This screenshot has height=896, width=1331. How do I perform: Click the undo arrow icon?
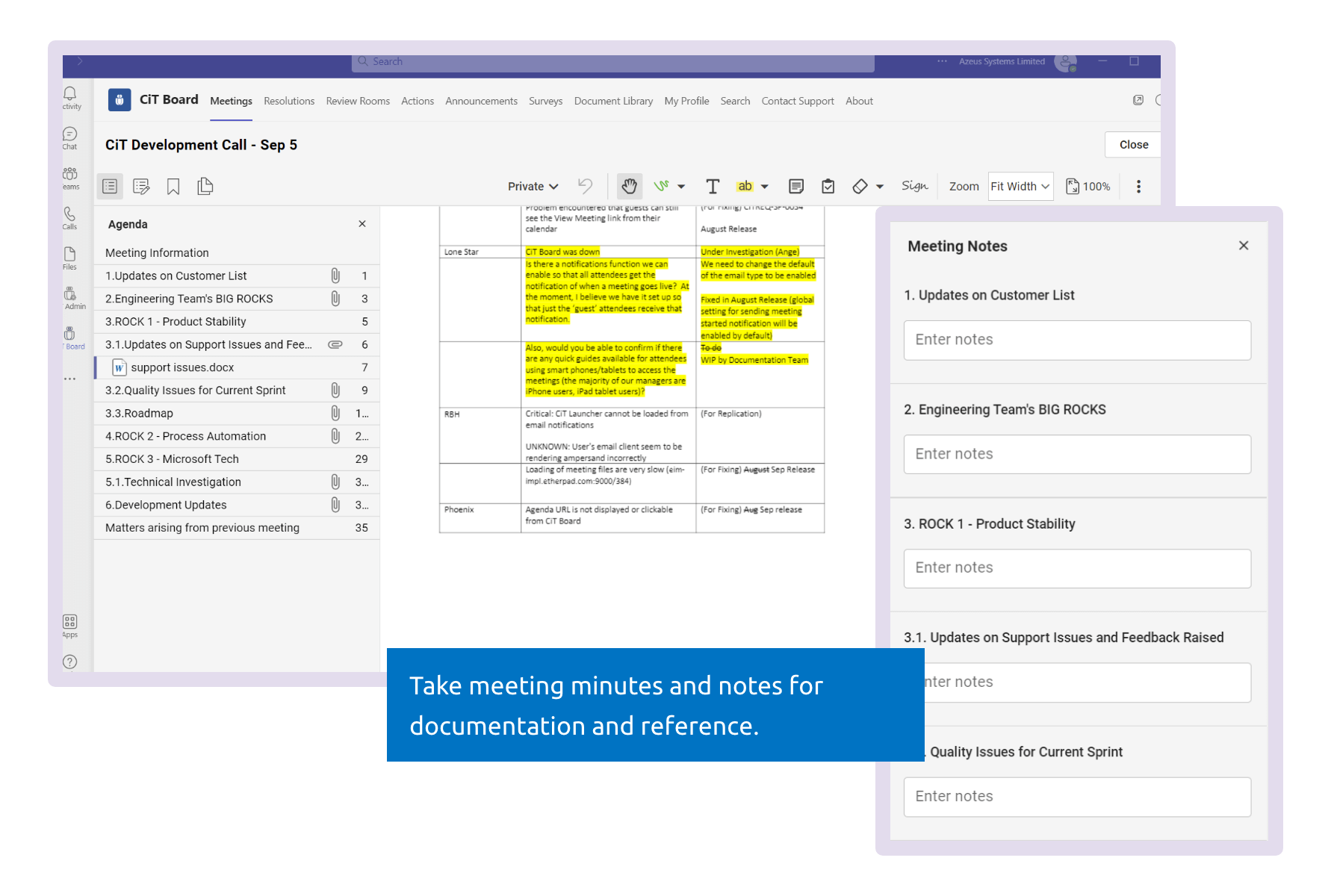click(585, 186)
